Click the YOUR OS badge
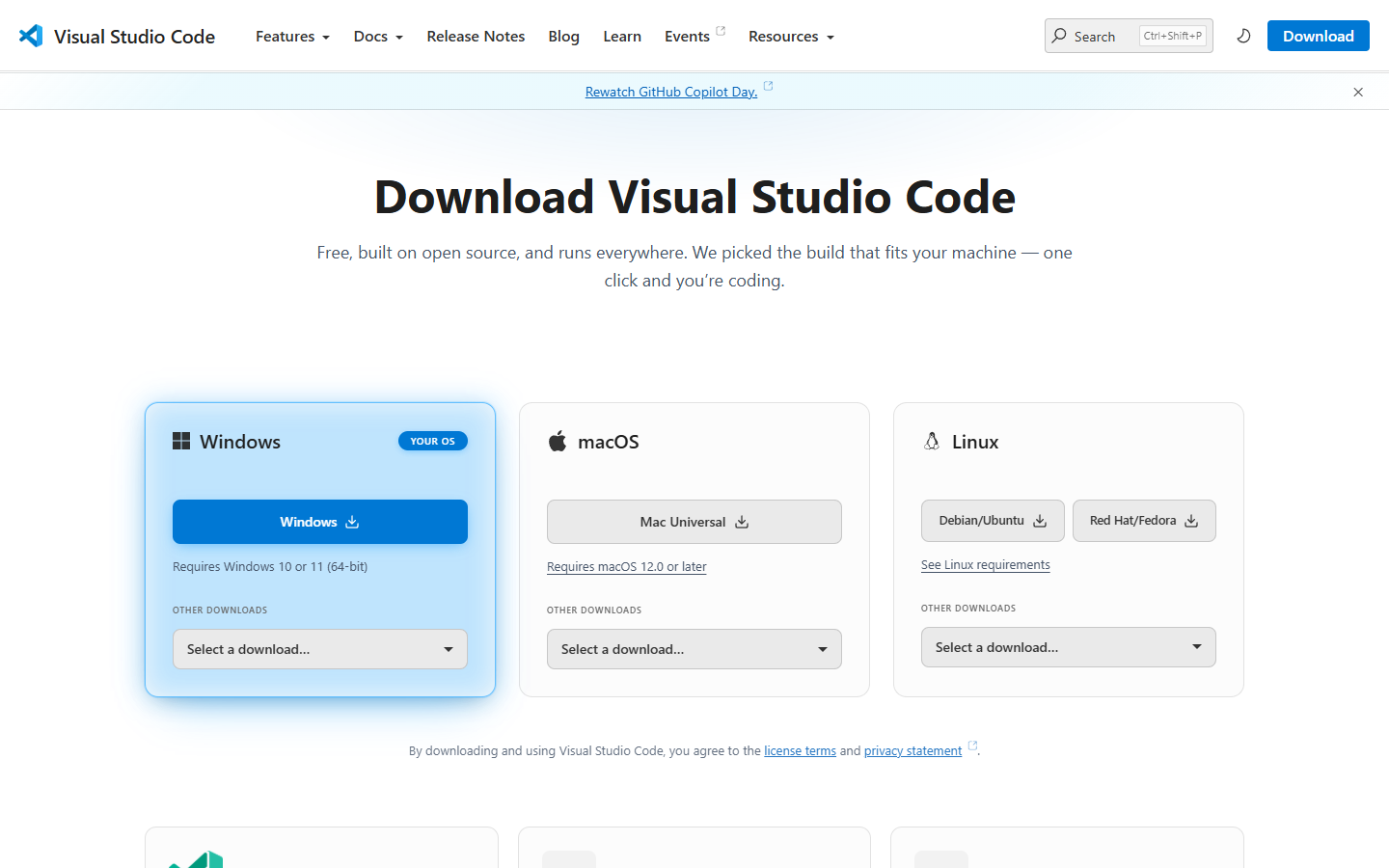 point(433,441)
